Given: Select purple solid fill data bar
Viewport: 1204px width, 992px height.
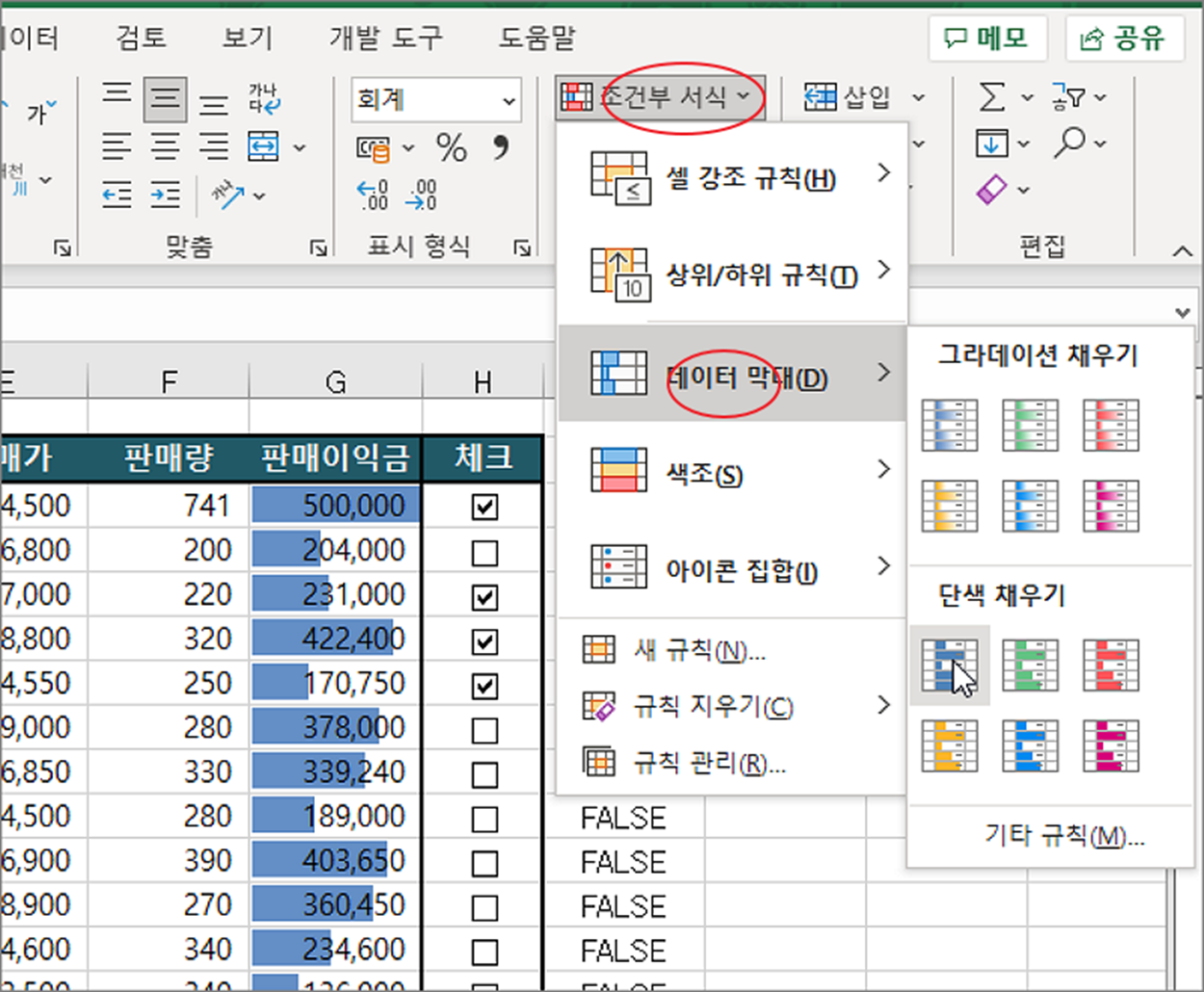Looking at the screenshot, I should pyautogui.click(x=1111, y=745).
